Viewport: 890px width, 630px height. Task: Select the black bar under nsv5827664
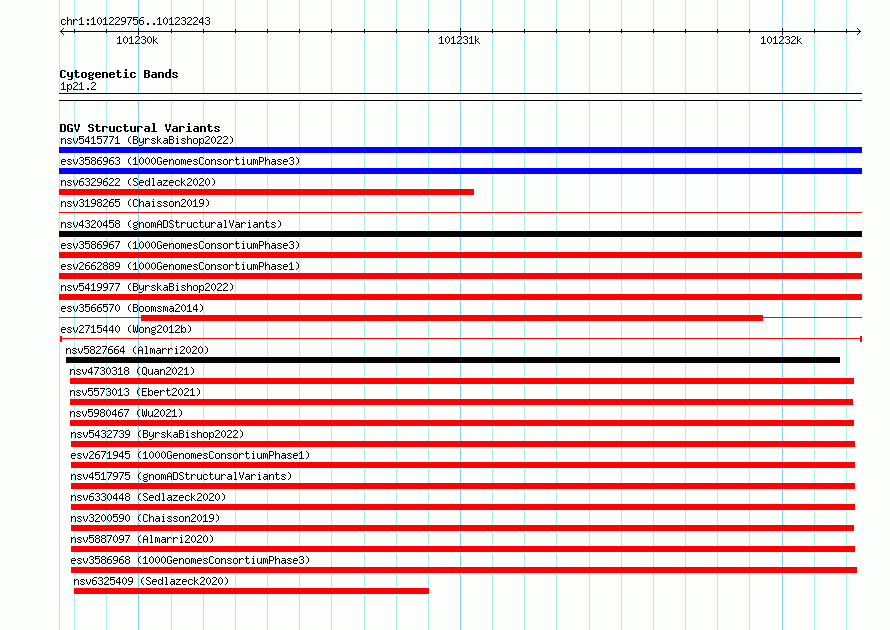coord(452,360)
